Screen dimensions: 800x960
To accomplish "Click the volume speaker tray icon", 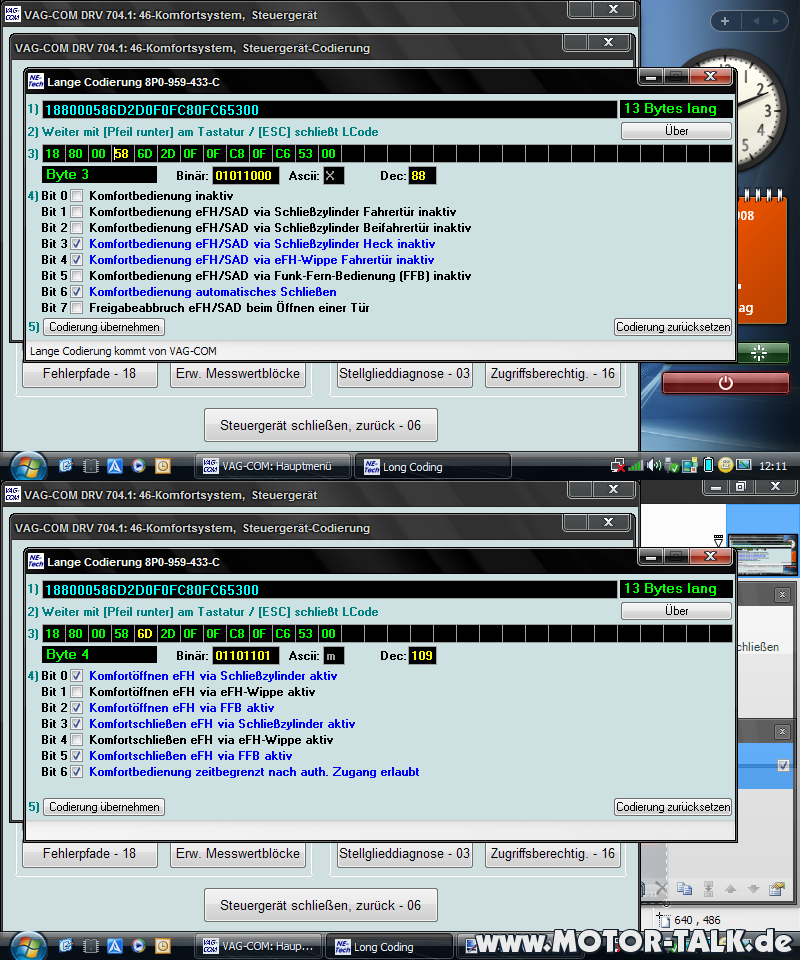I will click(x=654, y=465).
